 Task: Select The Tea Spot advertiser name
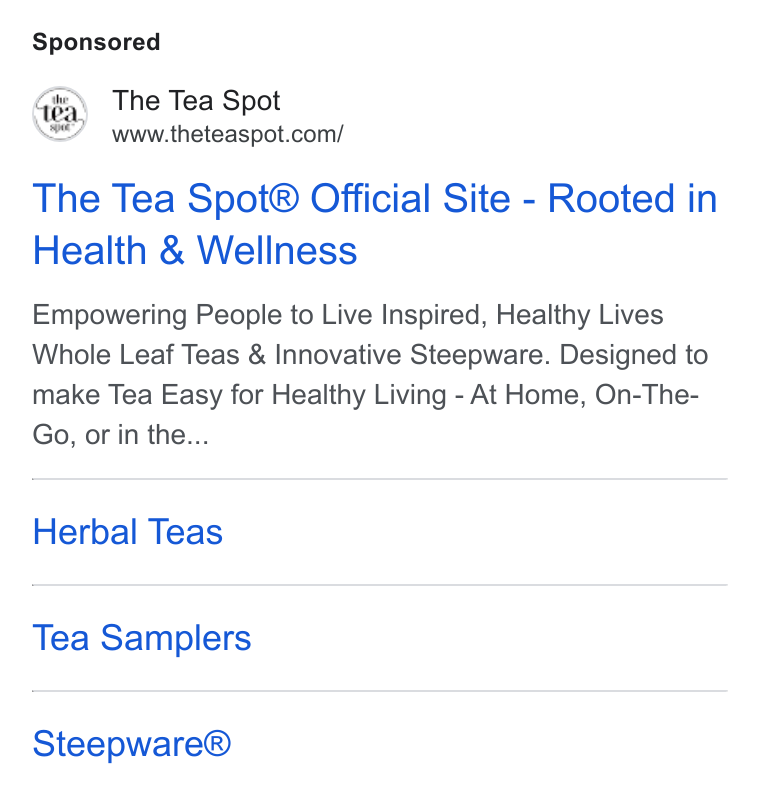196,101
